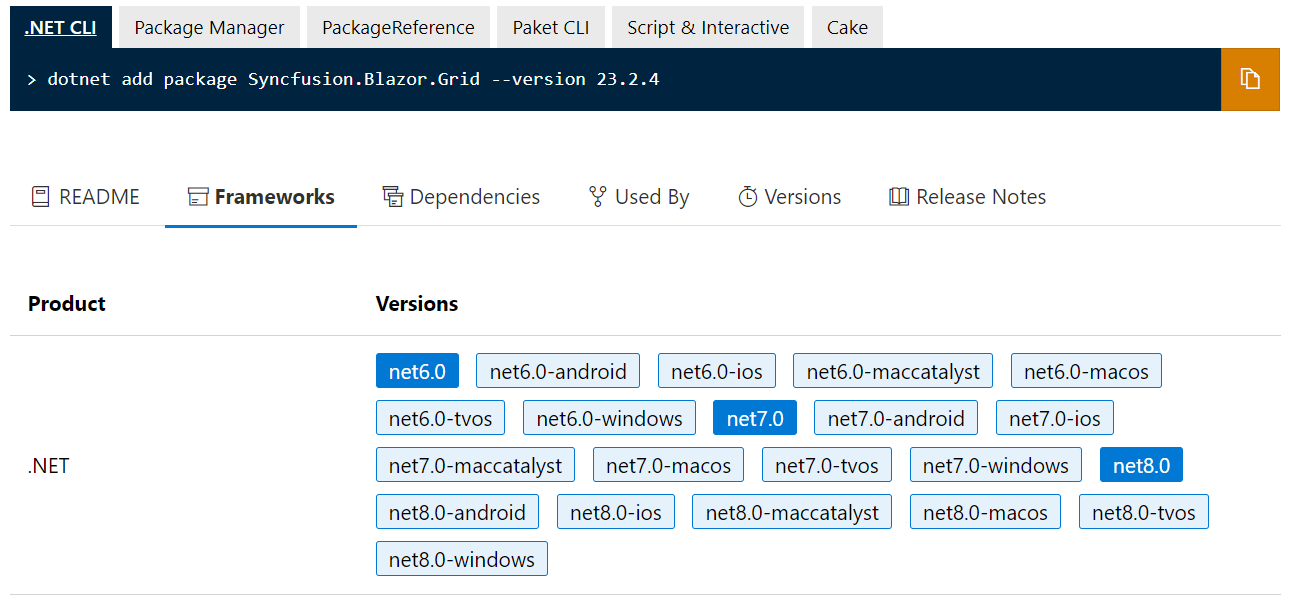Viewport: 1290px width, 606px height.
Task: Open the Release Notes section
Action: click(x=981, y=196)
